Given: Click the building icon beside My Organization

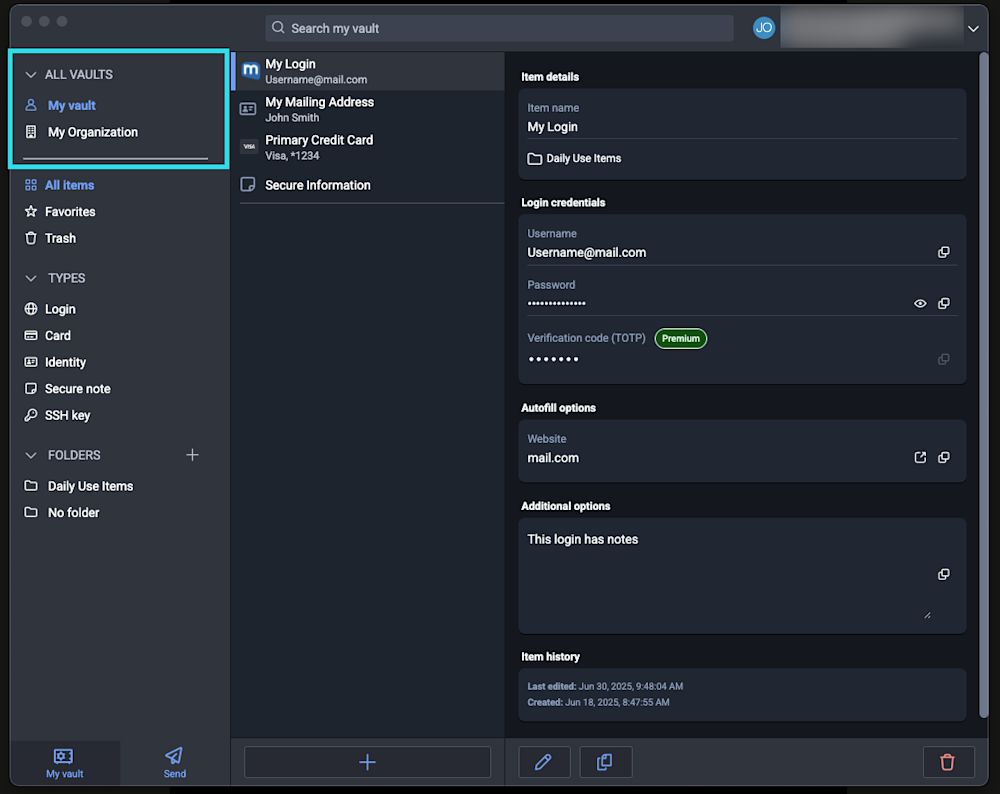Looking at the screenshot, I should coord(31,131).
